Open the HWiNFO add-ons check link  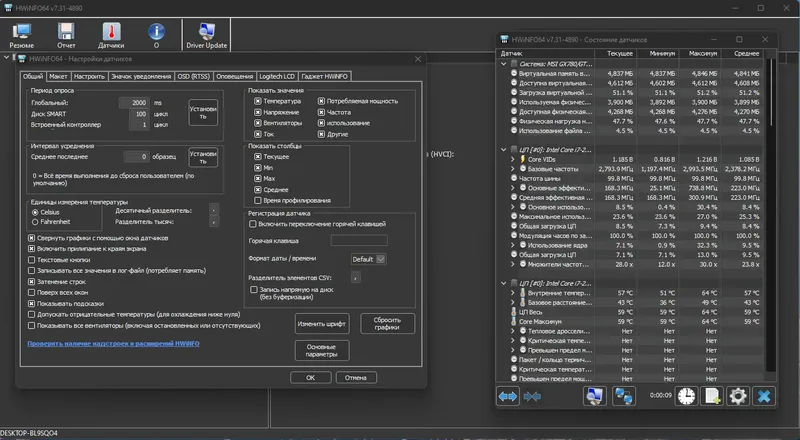[113, 344]
